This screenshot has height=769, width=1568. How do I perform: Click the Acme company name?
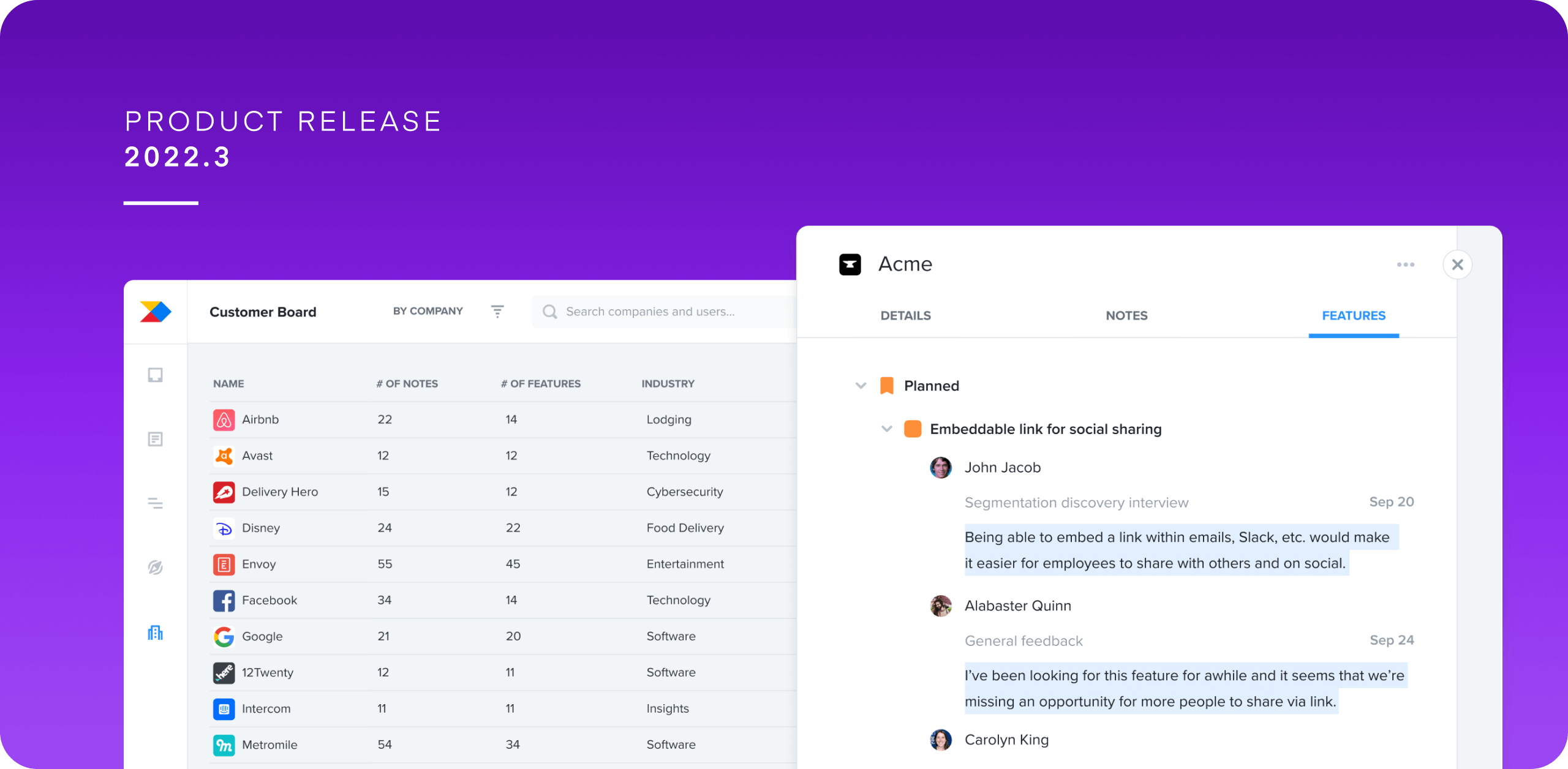click(x=905, y=264)
